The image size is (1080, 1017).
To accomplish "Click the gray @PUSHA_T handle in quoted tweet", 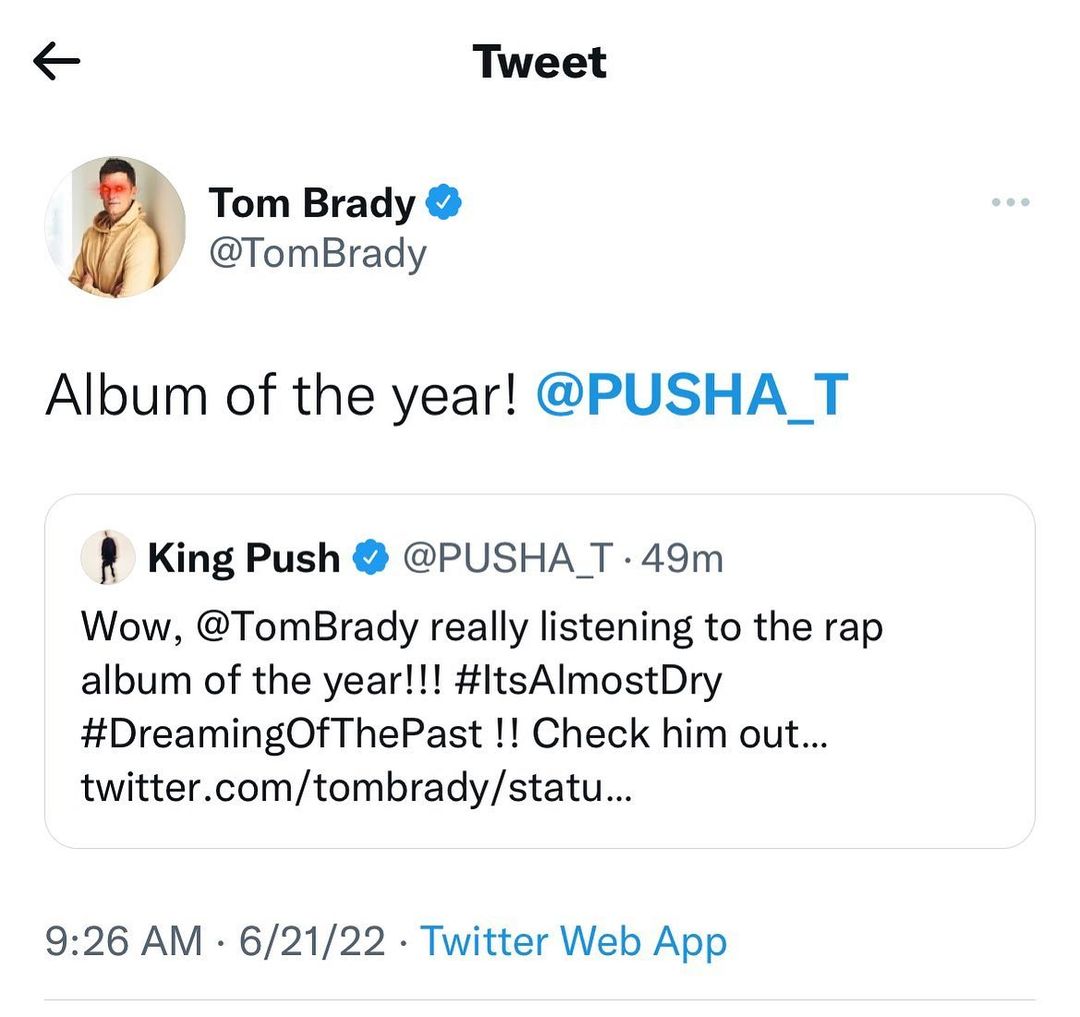I will 507,559.
